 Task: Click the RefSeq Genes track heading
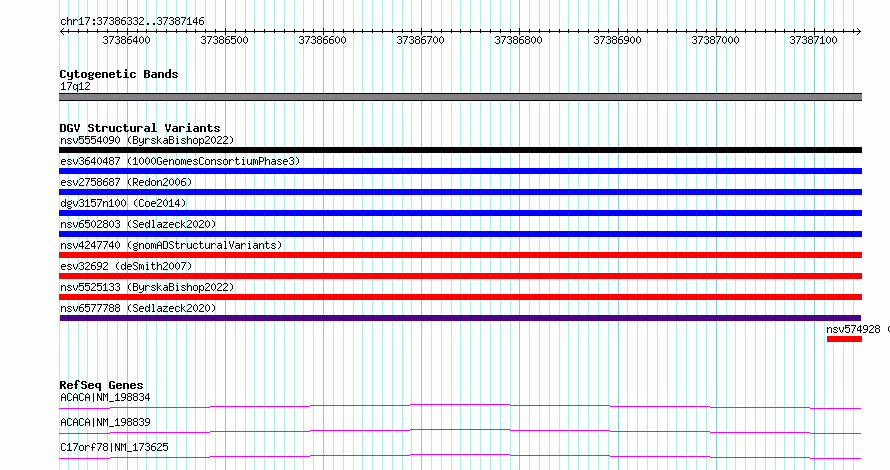pos(101,385)
